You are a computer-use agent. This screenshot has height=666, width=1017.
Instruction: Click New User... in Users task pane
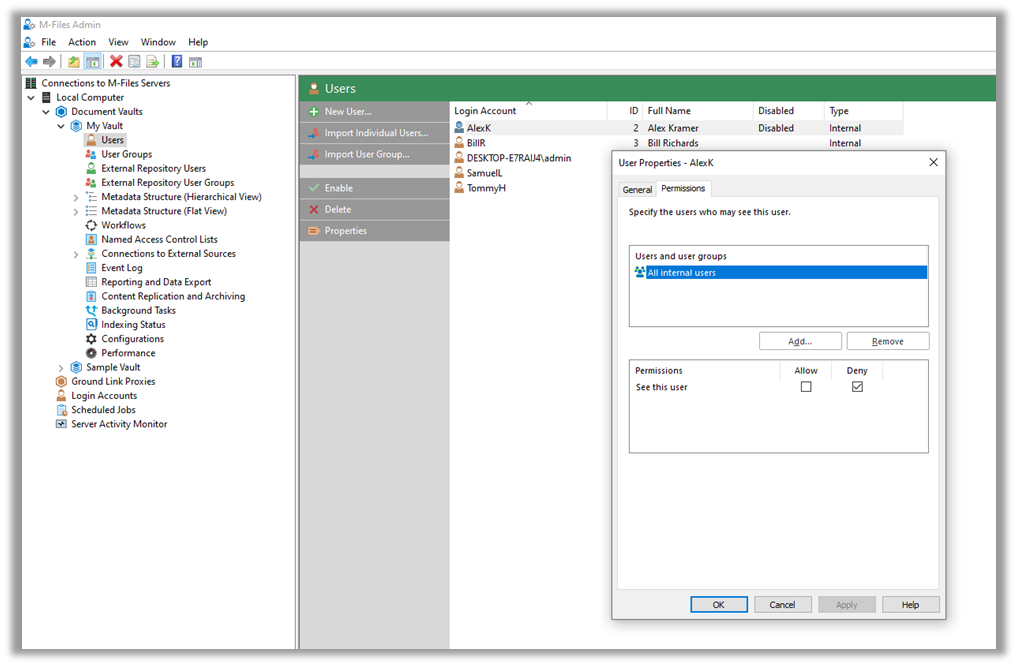point(374,112)
